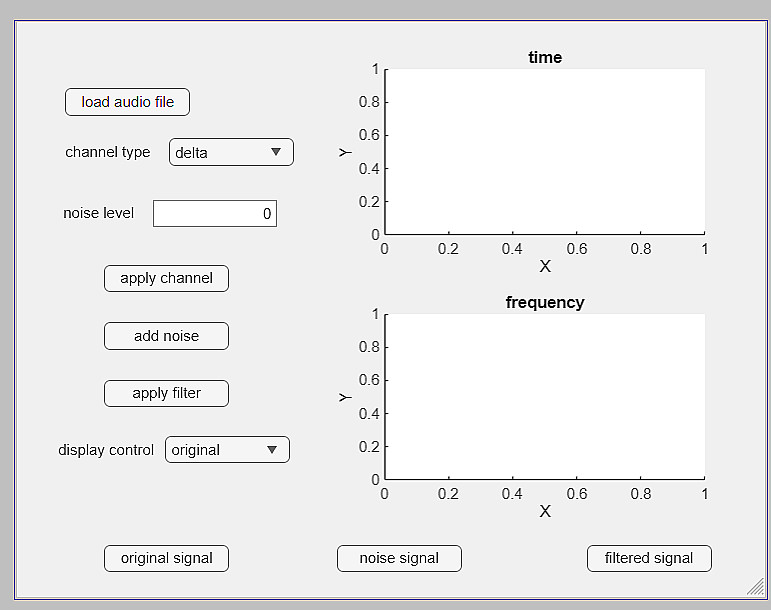Focus the noise level input field

214,214
